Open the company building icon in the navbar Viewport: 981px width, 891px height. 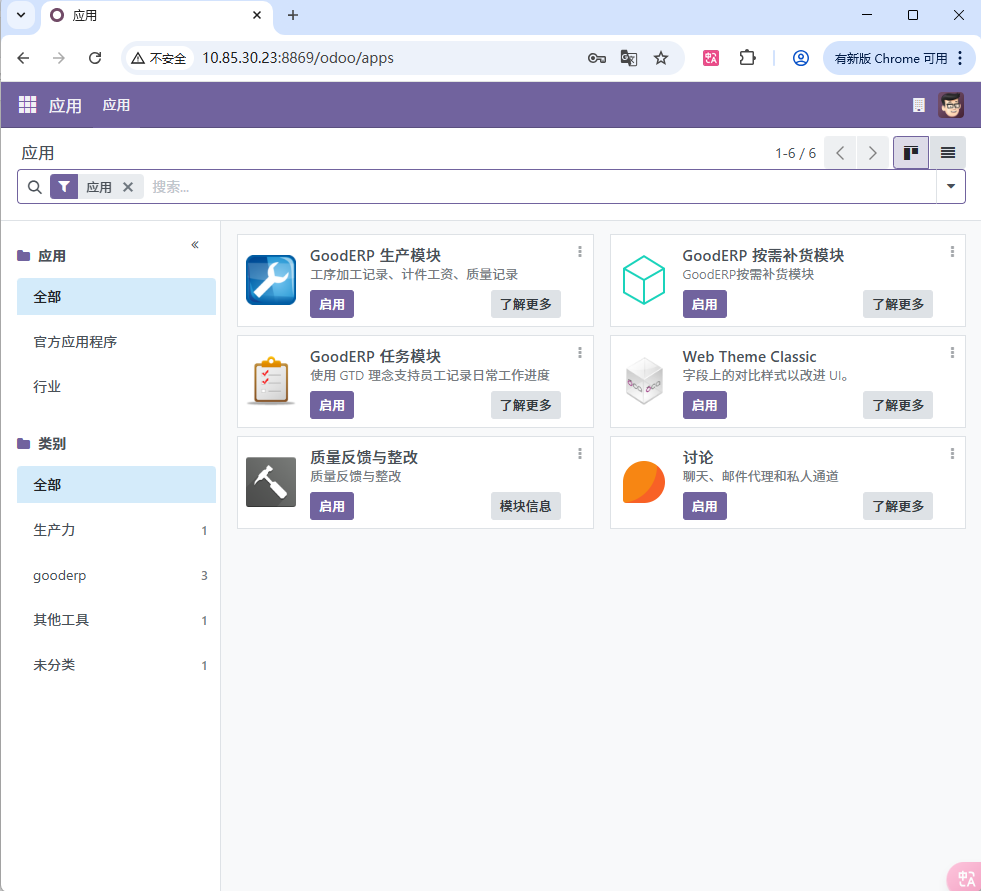point(918,105)
